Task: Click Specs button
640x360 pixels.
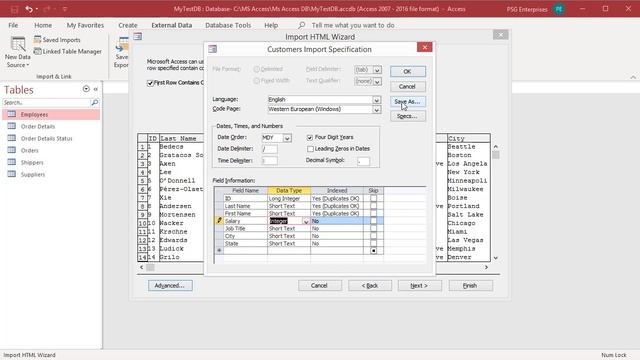Action: click(x=408, y=116)
